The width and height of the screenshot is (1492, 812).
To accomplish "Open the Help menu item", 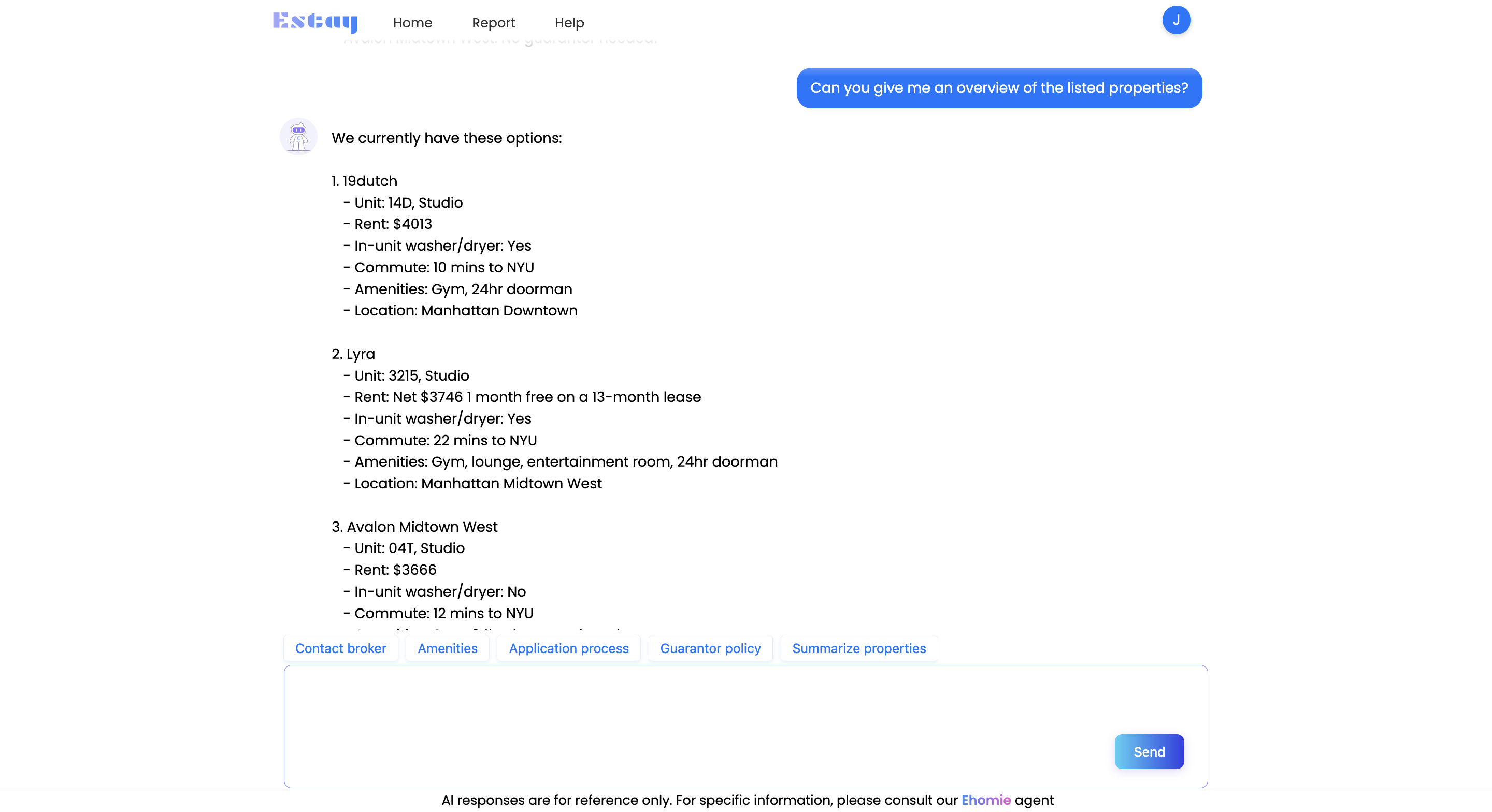I will (x=569, y=23).
